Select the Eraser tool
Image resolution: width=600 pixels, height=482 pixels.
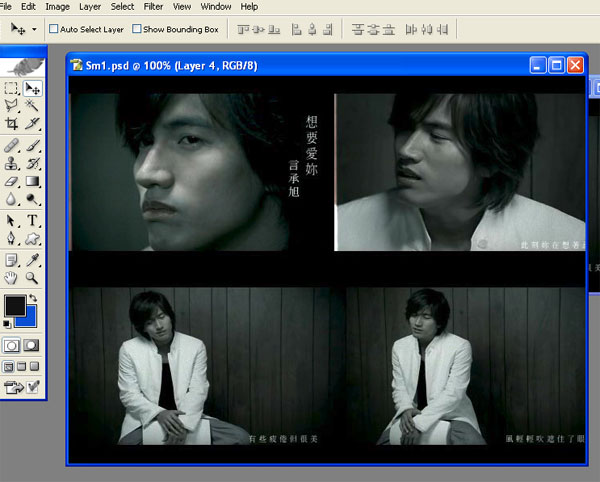[11, 181]
